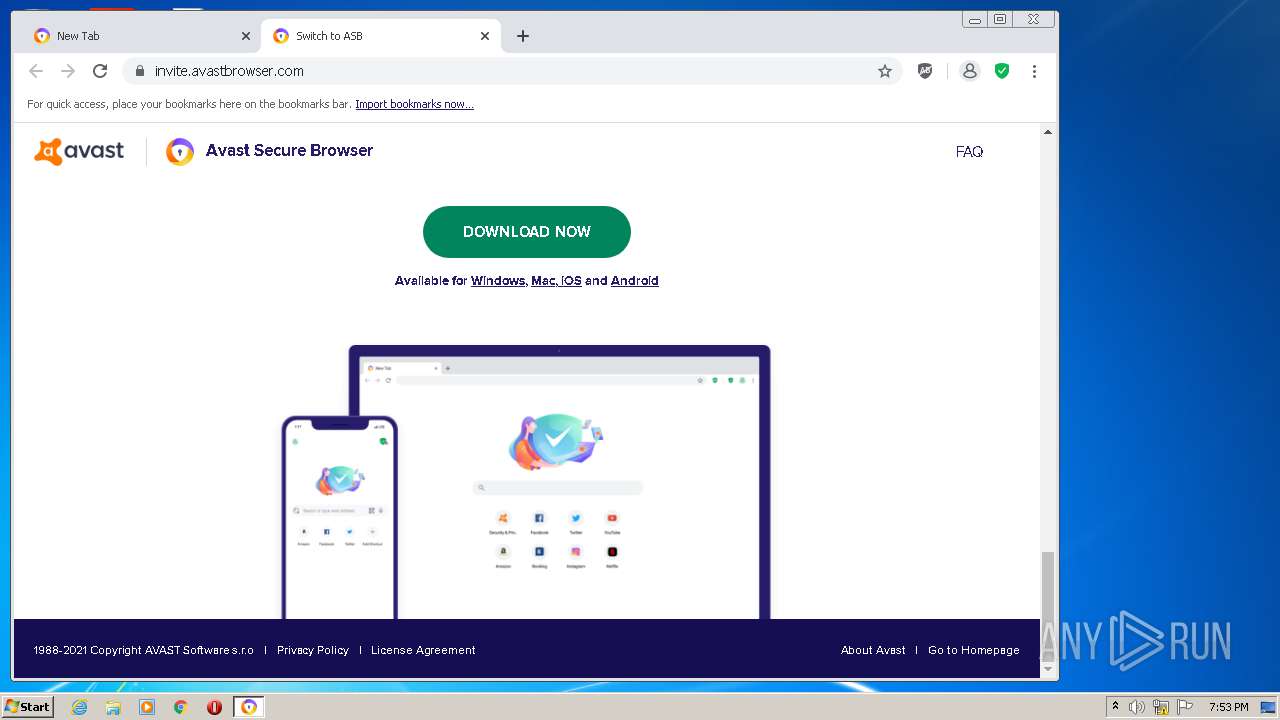Restore down the browser window
The height and width of the screenshot is (720, 1280).
pos(1000,19)
